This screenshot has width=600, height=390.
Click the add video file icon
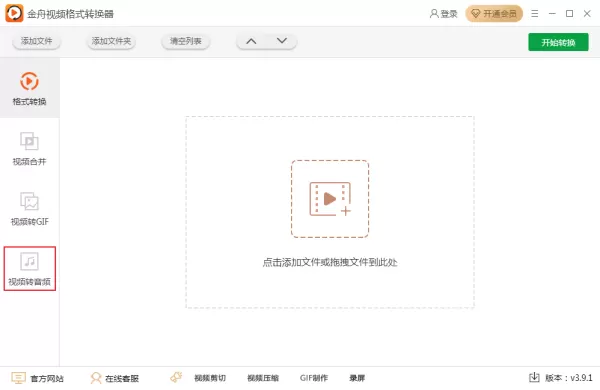[x=330, y=199]
